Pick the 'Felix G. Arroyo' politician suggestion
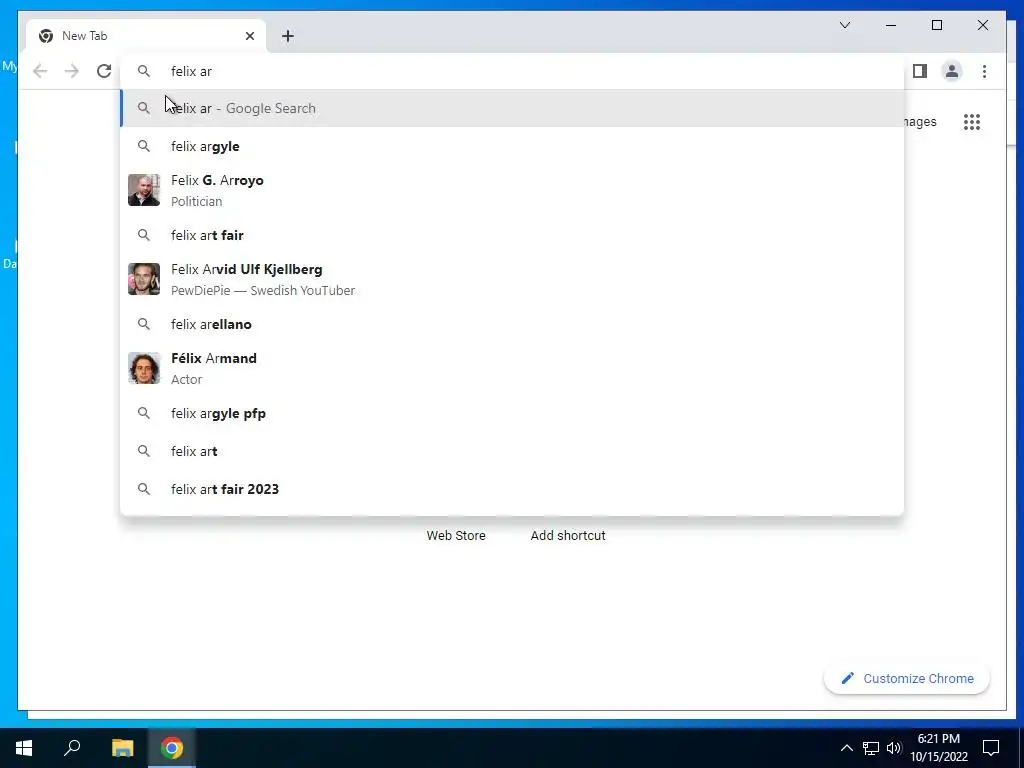Image resolution: width=1024 pixels, height=768 pixels. pos(513,191)
